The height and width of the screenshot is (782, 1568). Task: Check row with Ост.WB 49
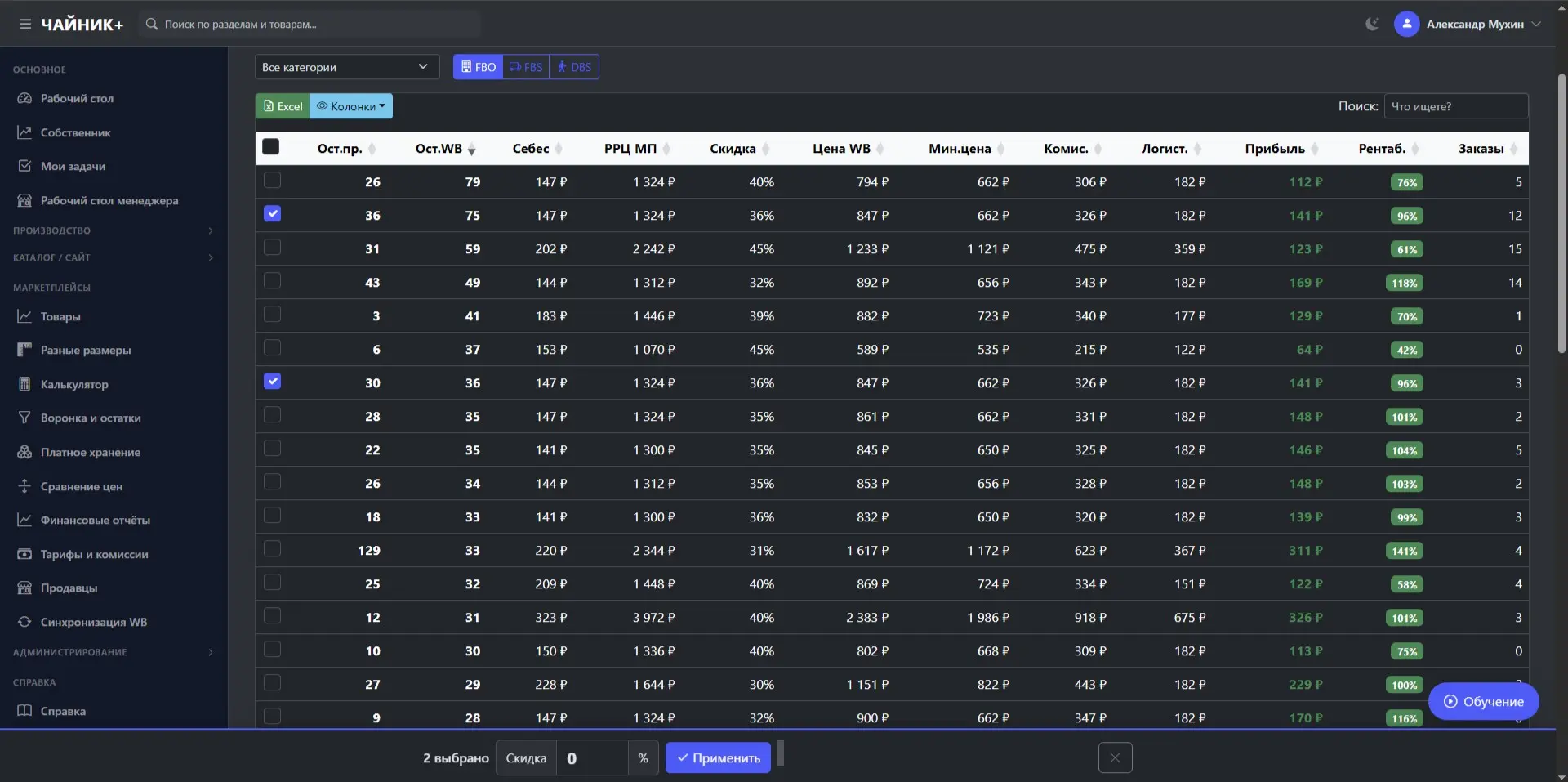coord(273,281)
